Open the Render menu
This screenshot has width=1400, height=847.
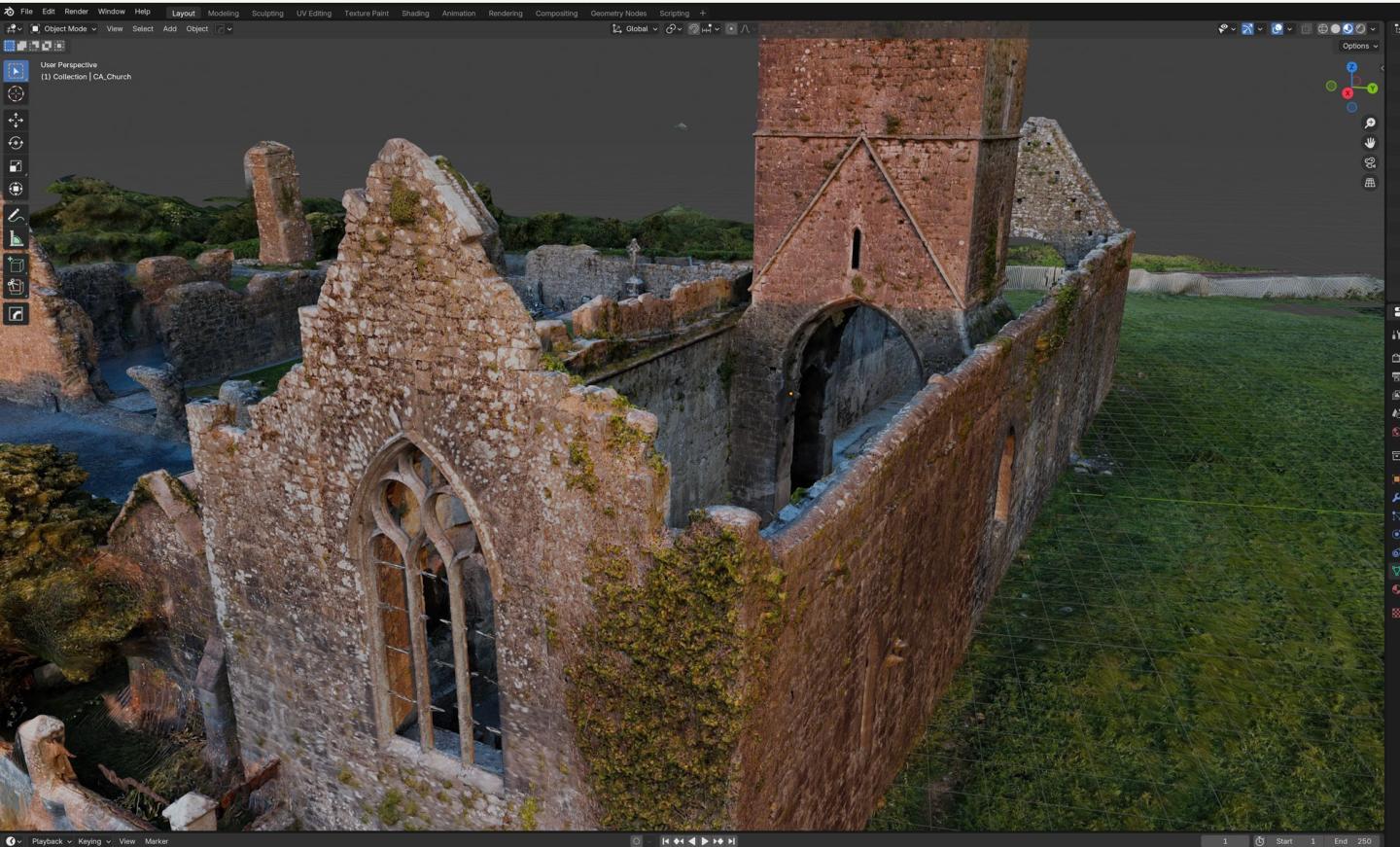[x=76, y=12]
